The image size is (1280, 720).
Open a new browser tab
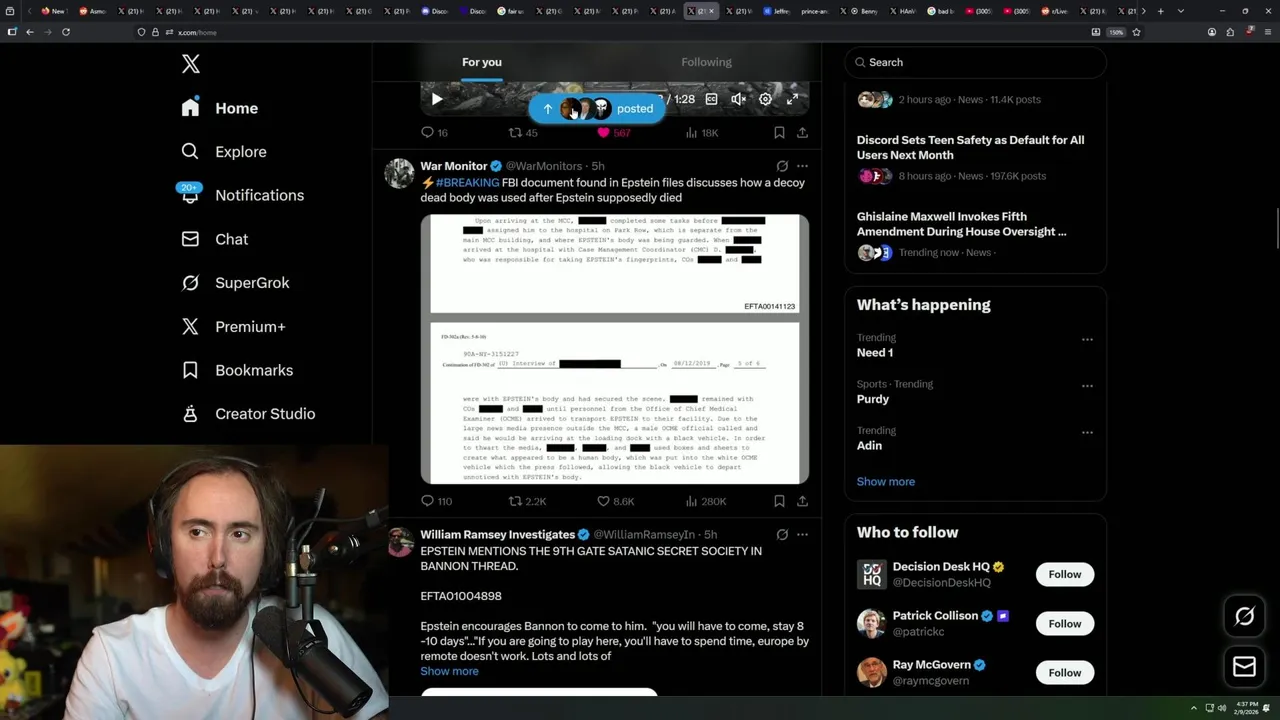click(x=1160, y=11)
